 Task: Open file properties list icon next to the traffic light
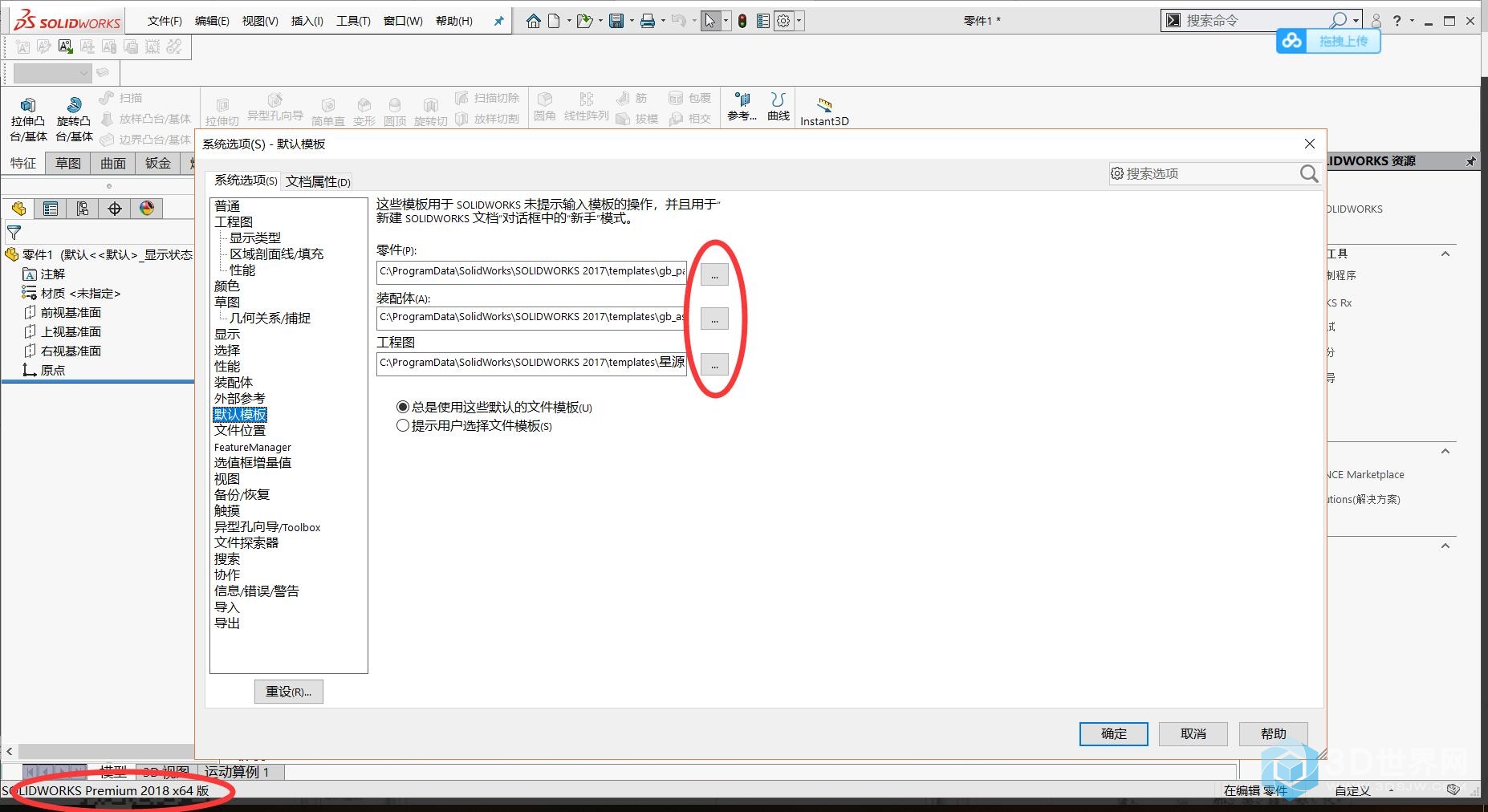pyautogui.click(x=762, y=21)
